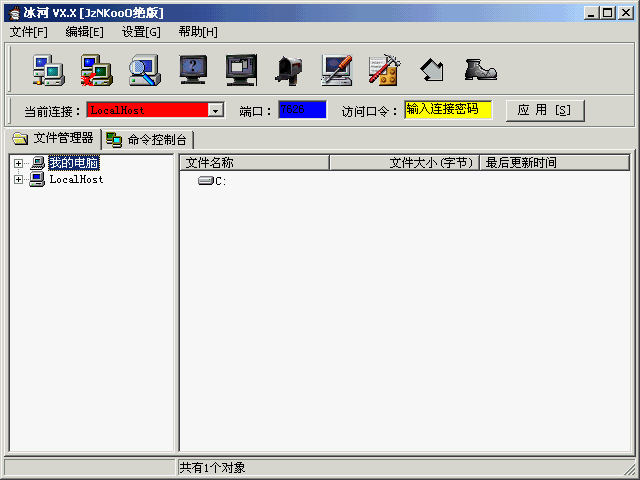Click the monitor with pen icon
The height and width of the screenshot is (480, 640).
[337, 69]
